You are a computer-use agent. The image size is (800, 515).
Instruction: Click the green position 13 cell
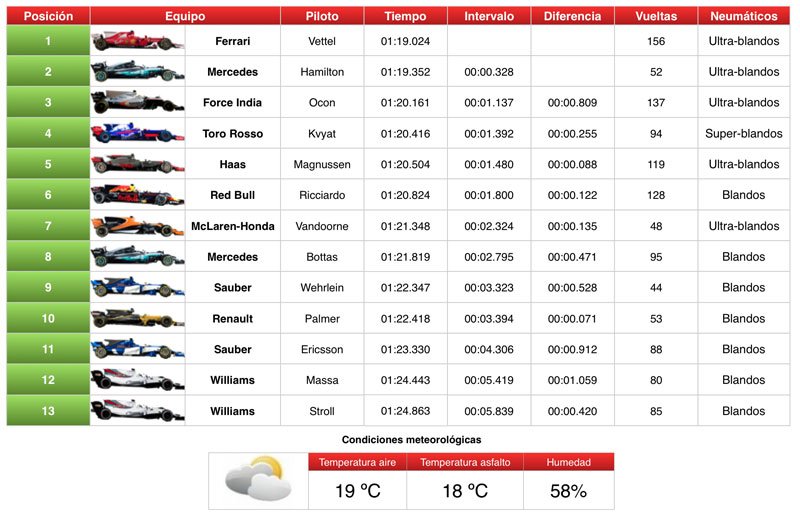(48, 410)
